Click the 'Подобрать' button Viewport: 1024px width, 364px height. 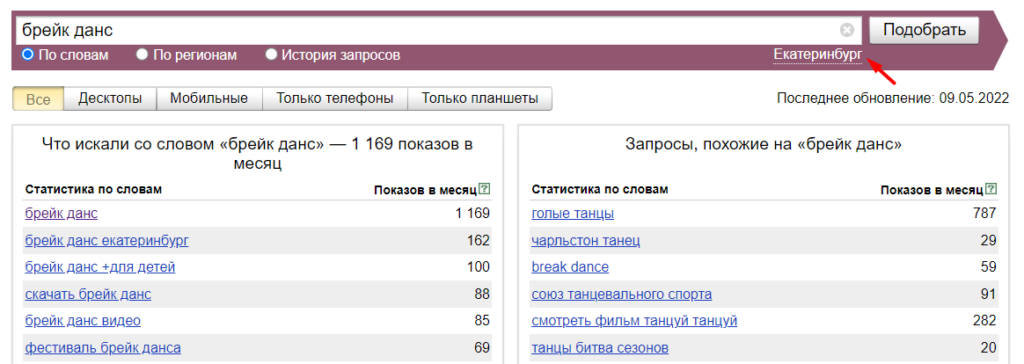click(924, 30)
